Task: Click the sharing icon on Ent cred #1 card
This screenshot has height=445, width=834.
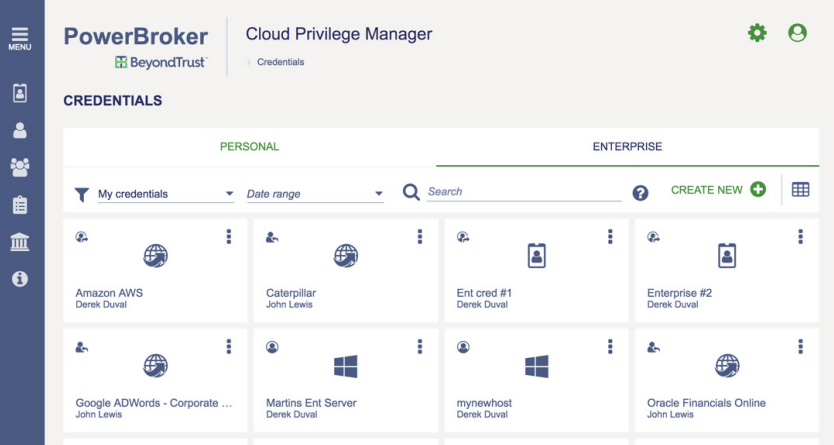Action: [x=463, y=237]
